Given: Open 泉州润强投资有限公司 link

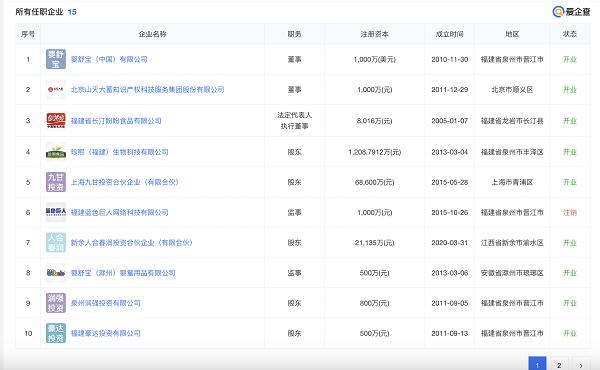Looking at the screenshot, I should click(x=106, y=303).
